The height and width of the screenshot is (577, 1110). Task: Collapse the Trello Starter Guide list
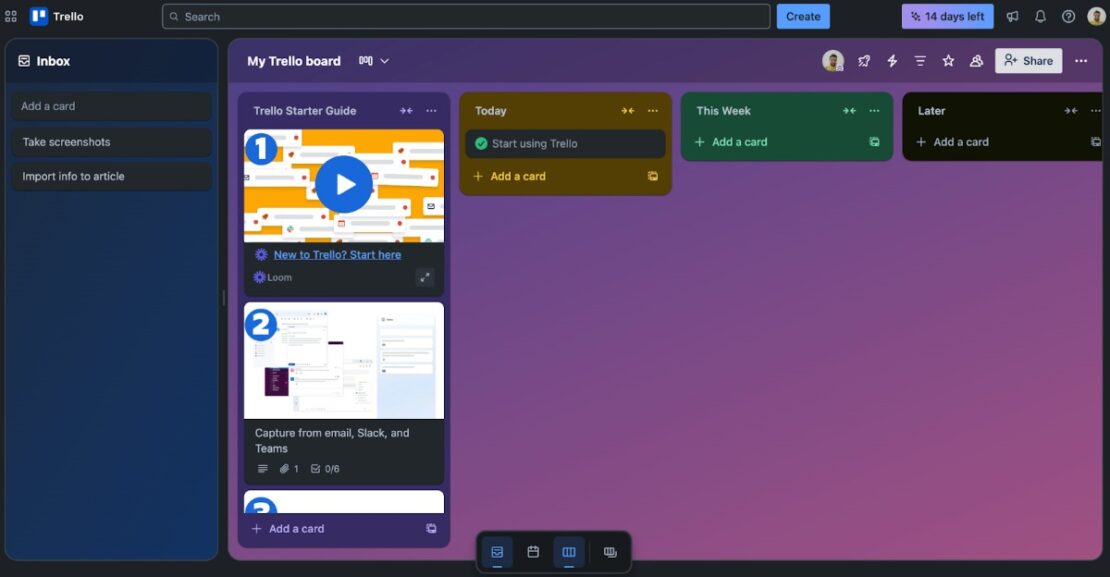[406, 111]
